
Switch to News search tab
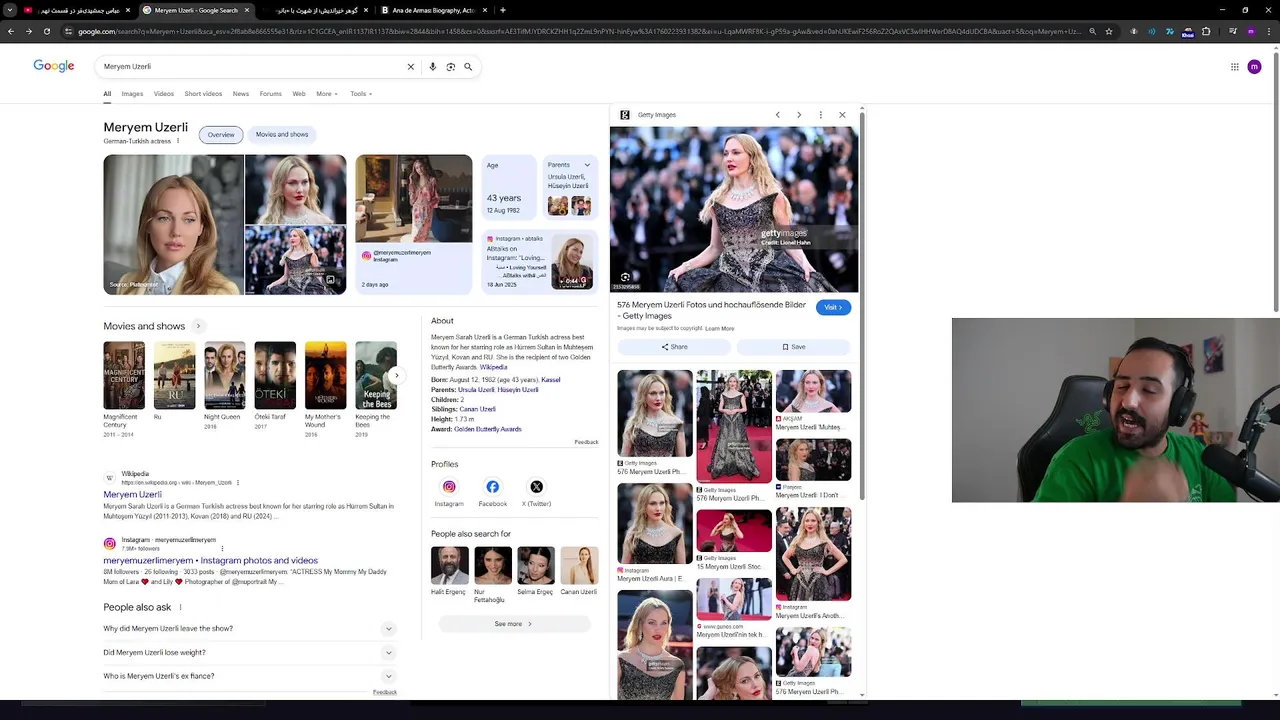pos(241,94)
